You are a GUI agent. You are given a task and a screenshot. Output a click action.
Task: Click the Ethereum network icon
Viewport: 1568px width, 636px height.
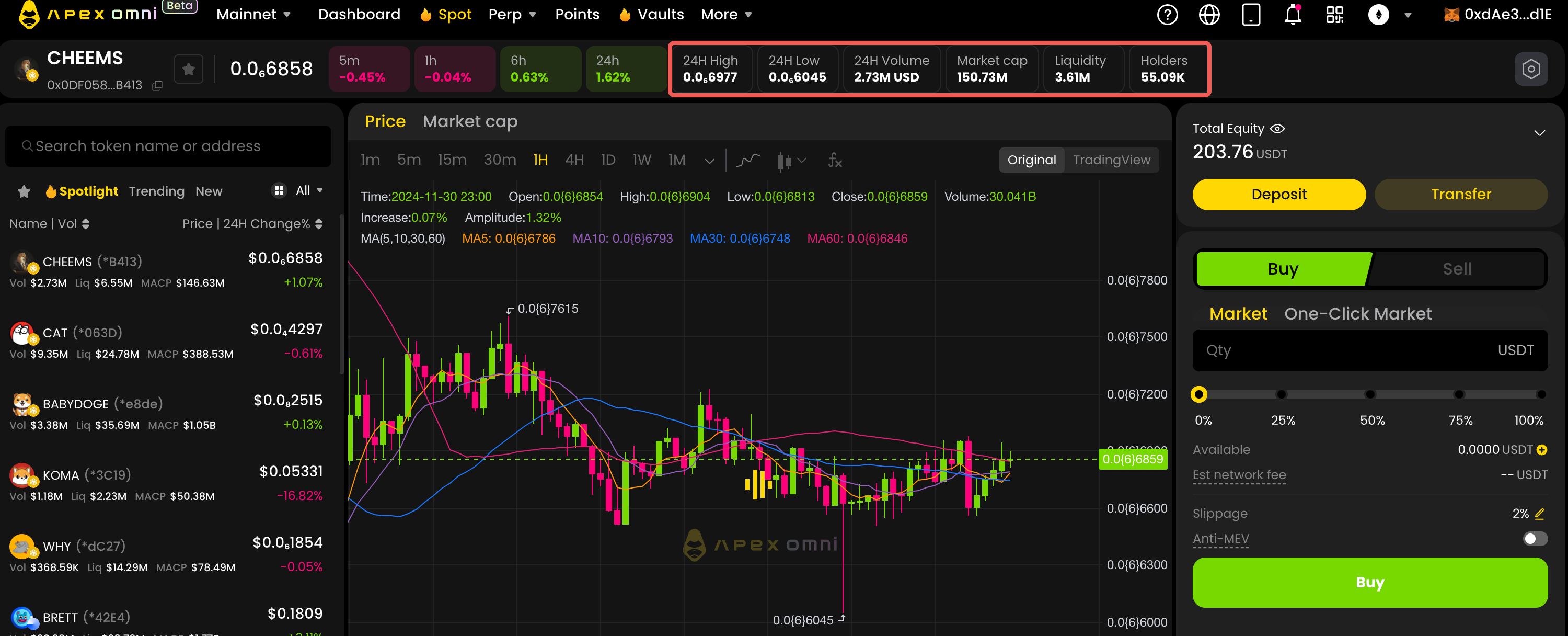coord(1379,15)
